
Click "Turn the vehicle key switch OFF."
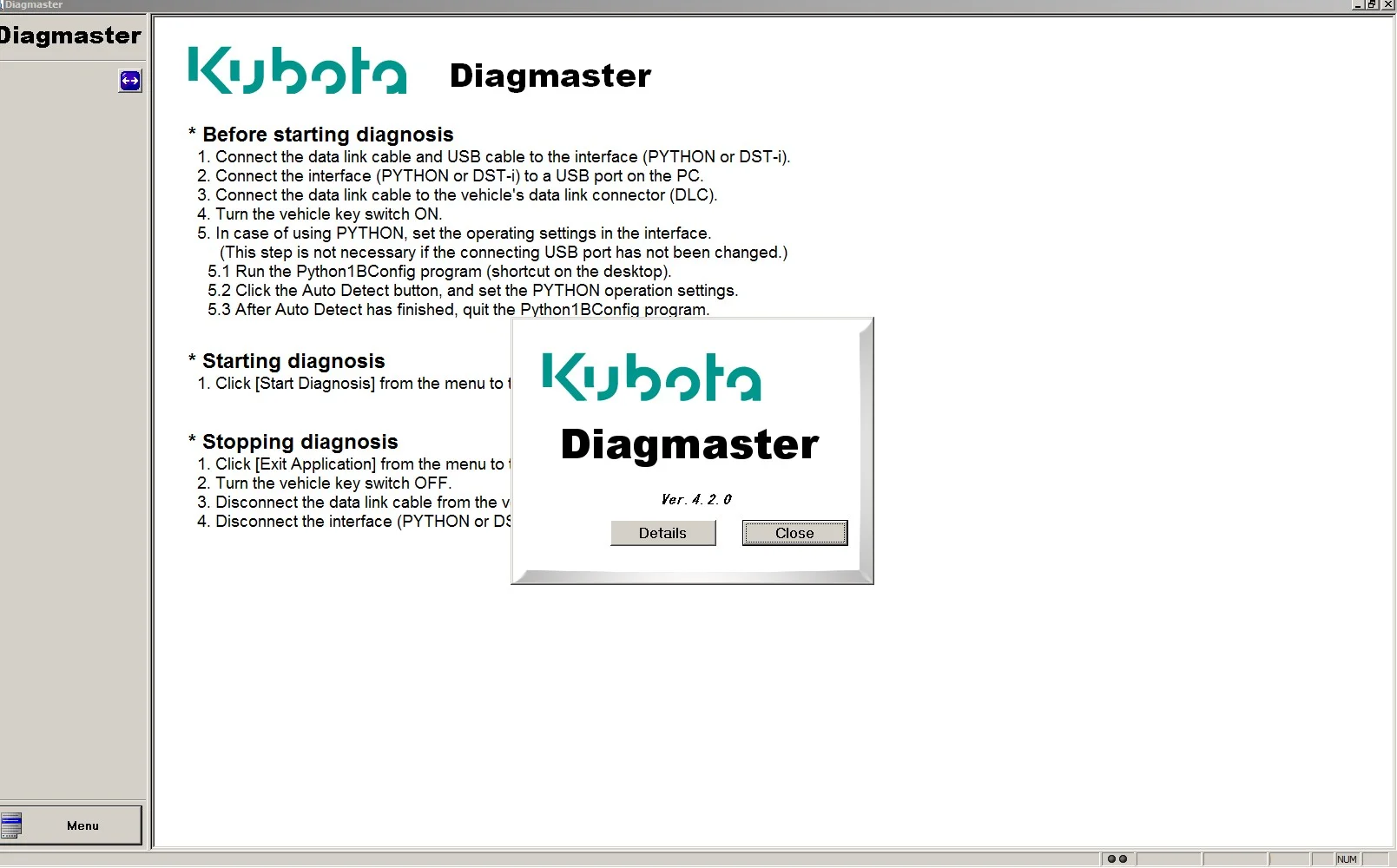pyautogui.click(x=325, y=483)
